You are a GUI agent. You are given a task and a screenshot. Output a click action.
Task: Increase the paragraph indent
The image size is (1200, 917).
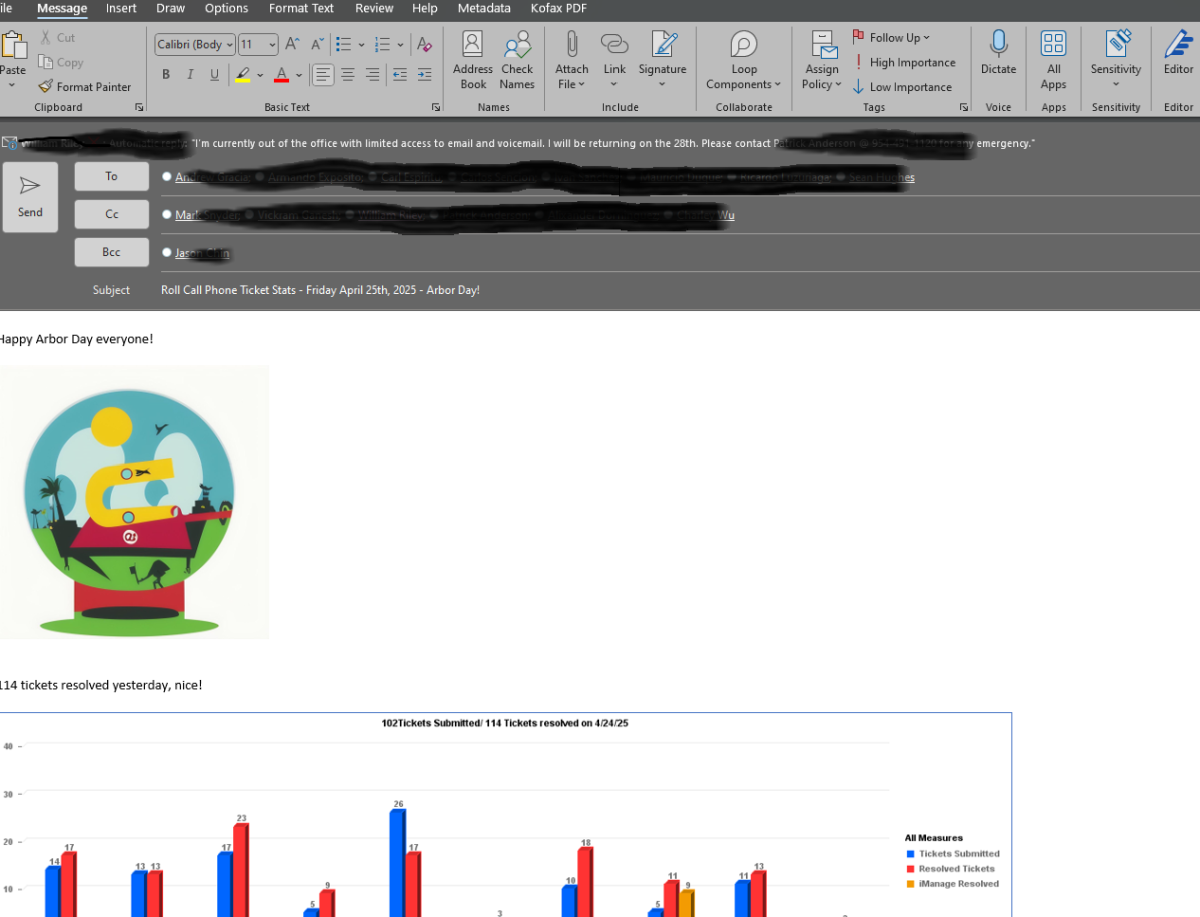(x=424, y=75)
